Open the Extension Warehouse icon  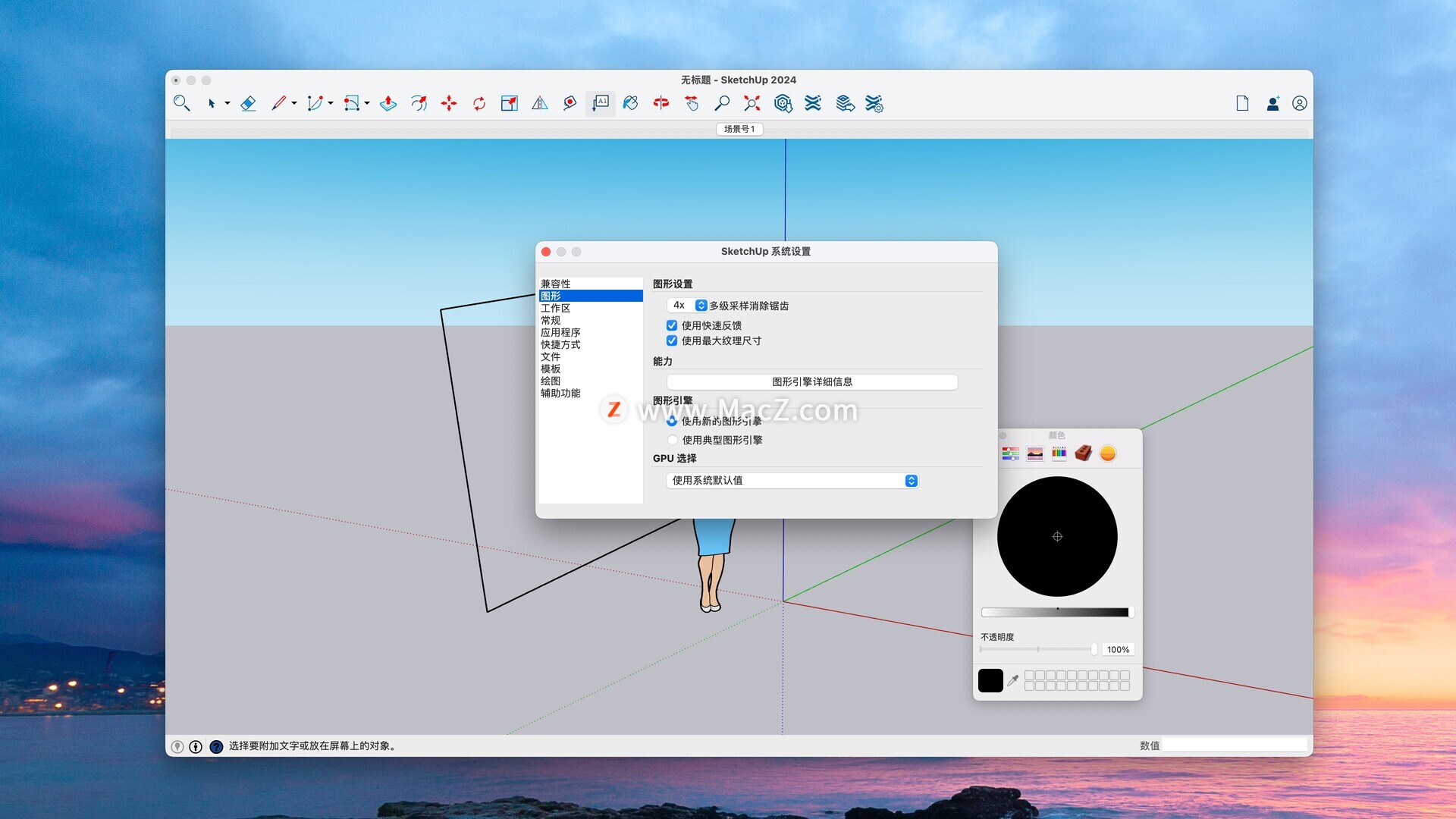tap(813, 103)
